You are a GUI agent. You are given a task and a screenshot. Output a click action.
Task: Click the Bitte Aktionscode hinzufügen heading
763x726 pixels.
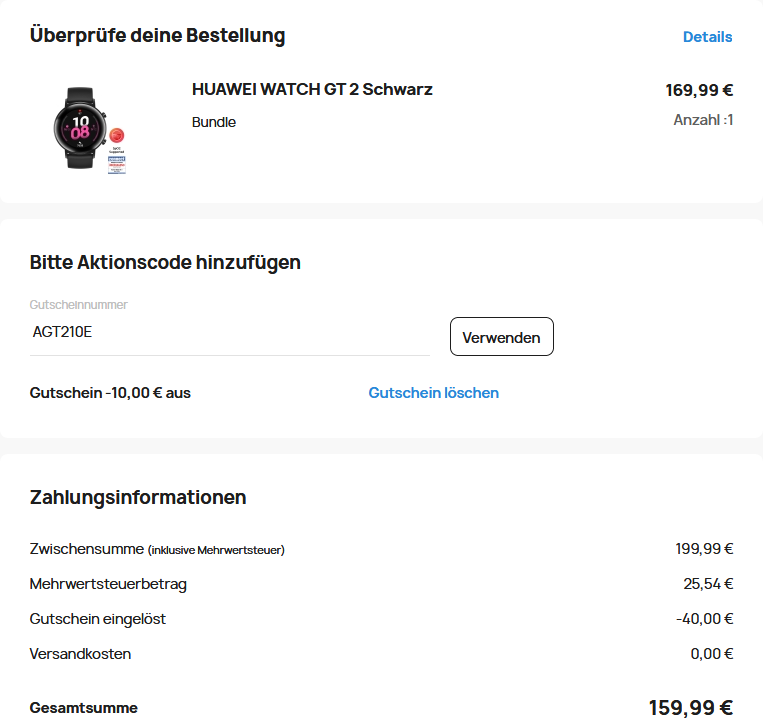click(x=165, y=263)
